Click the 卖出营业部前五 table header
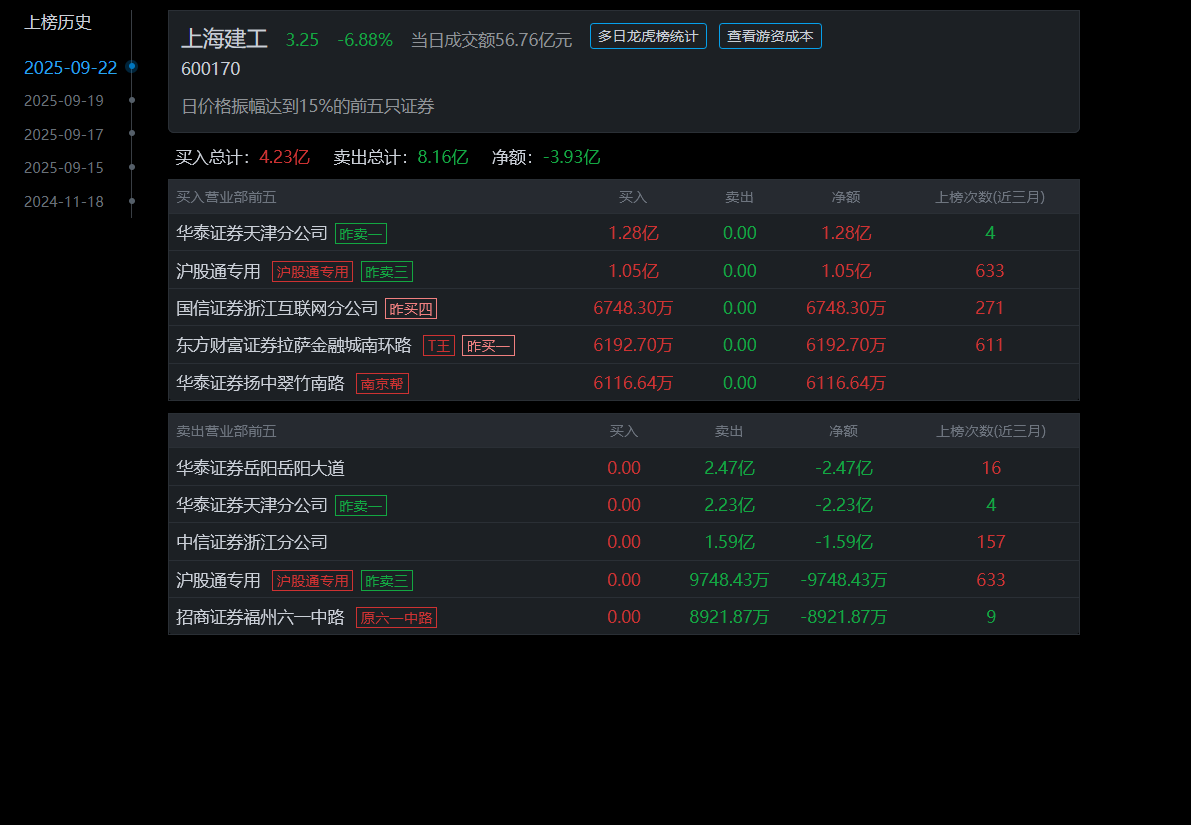This screenshot has height=825, width=1191. click(x=226, y=431)
